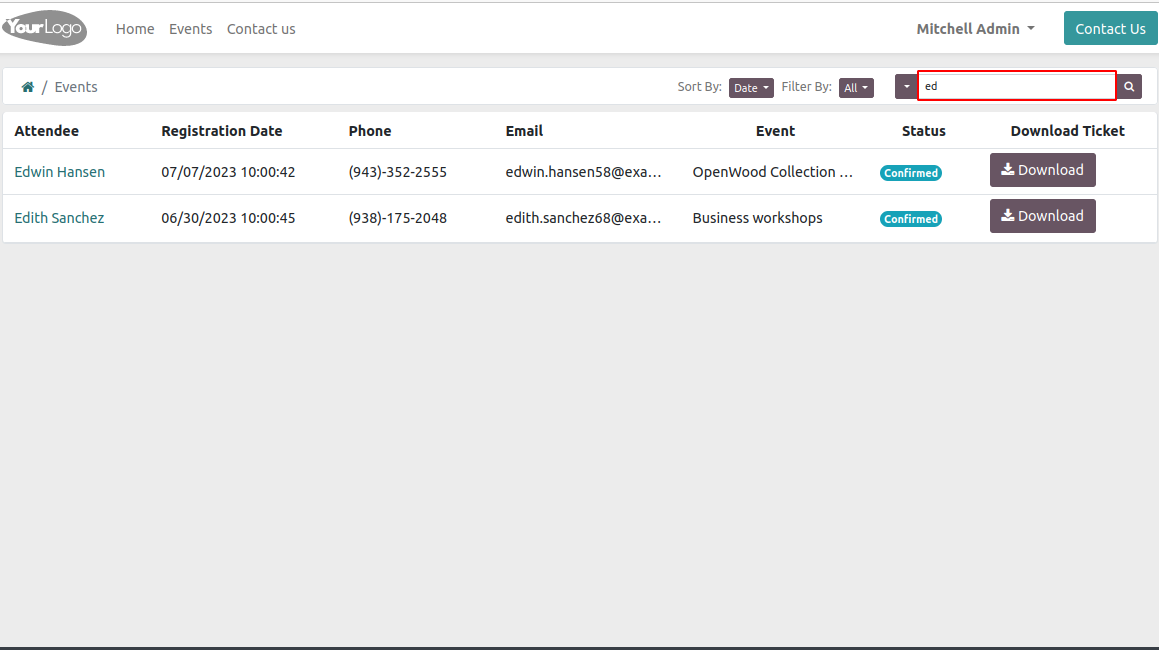
Task: Select the date 07/07/2023 10:00:42
Action: pyautogui.click(x=228, y=172)
